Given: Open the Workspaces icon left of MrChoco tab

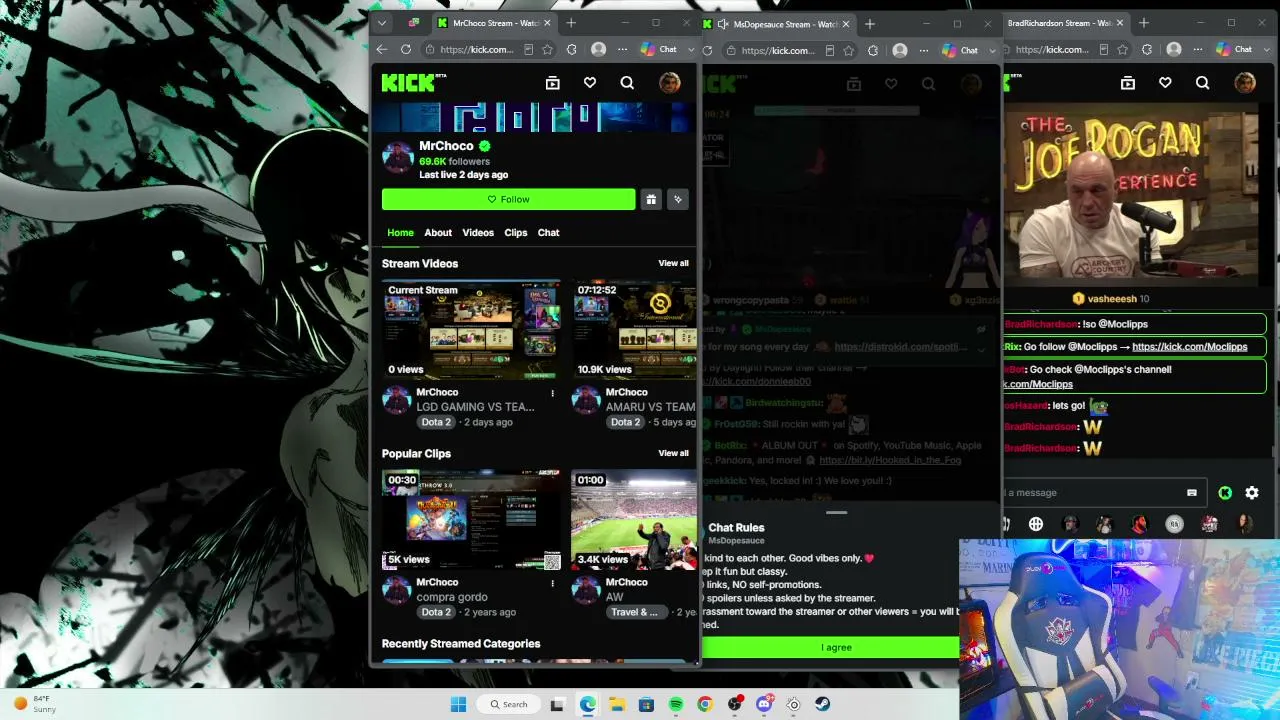Looking at the screenshot, I should [x=414, y=23].
